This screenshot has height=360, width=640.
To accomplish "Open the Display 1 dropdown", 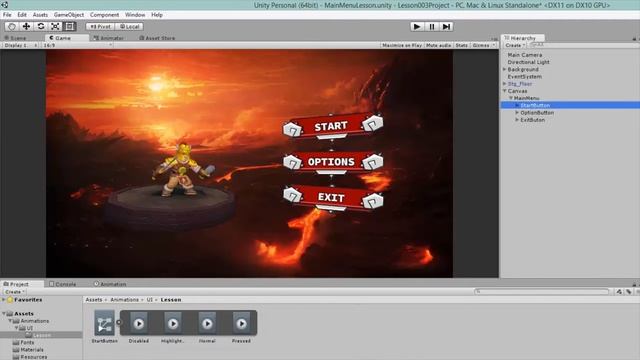I will coord(20,45).
